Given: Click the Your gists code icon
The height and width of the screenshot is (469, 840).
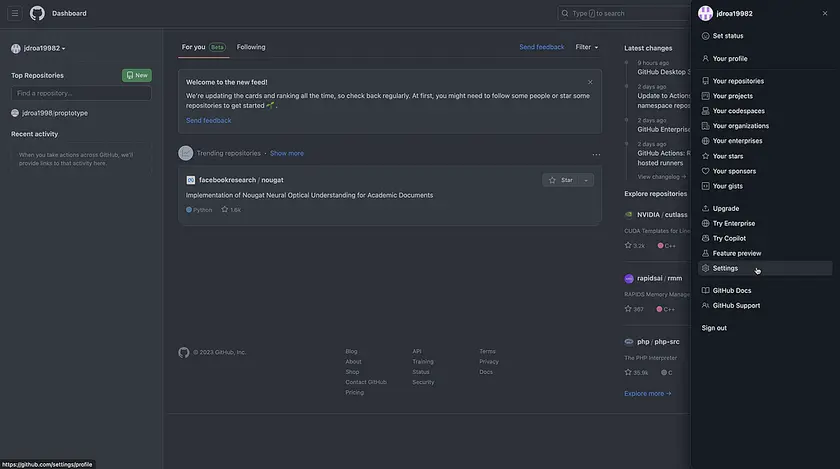Looking at the screenshot, I should 705,186.
